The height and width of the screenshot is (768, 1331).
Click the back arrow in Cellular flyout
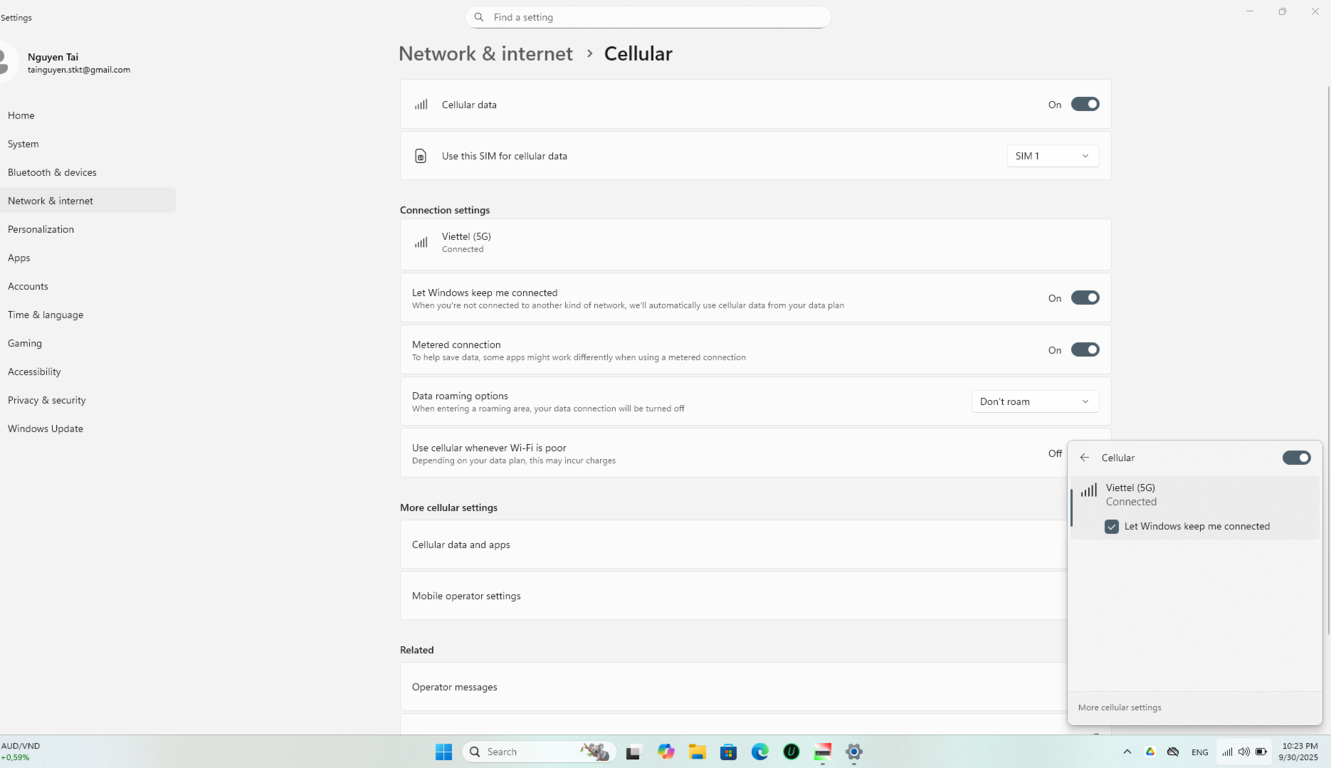[x=1085, y=458]
